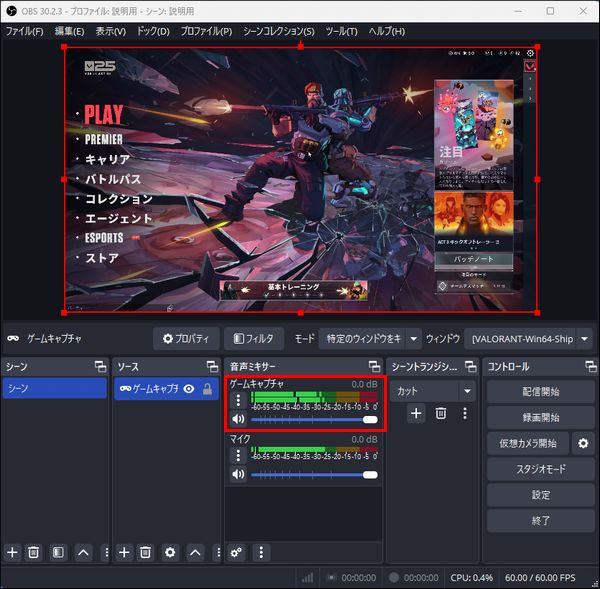The image size is (600, 589).
Task: Click the network signal status icon
Action: tap(307, 578)
